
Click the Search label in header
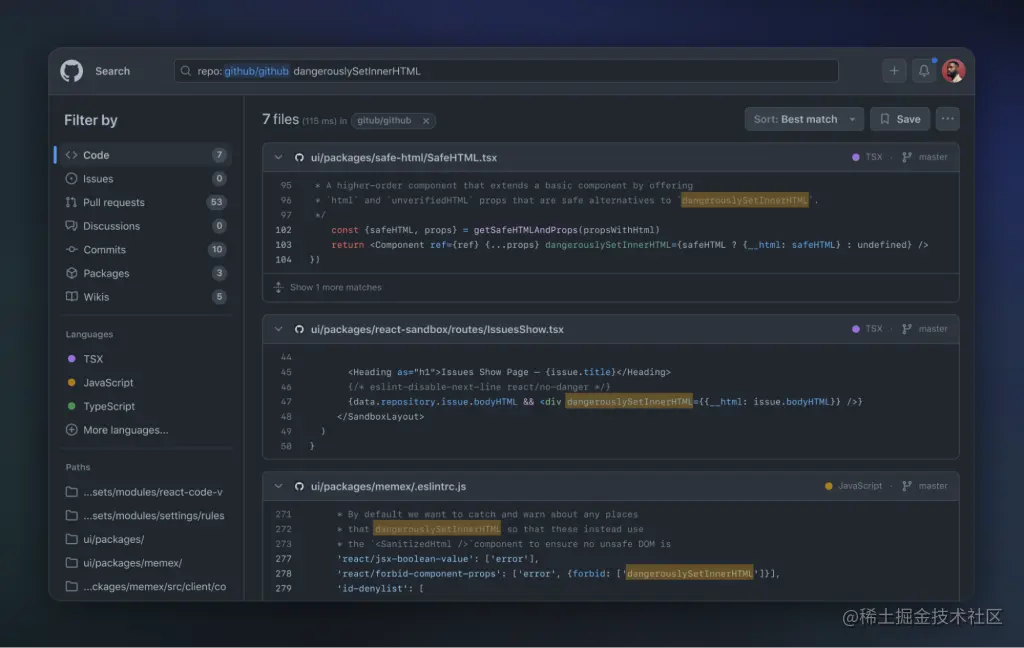pos(112,71)
